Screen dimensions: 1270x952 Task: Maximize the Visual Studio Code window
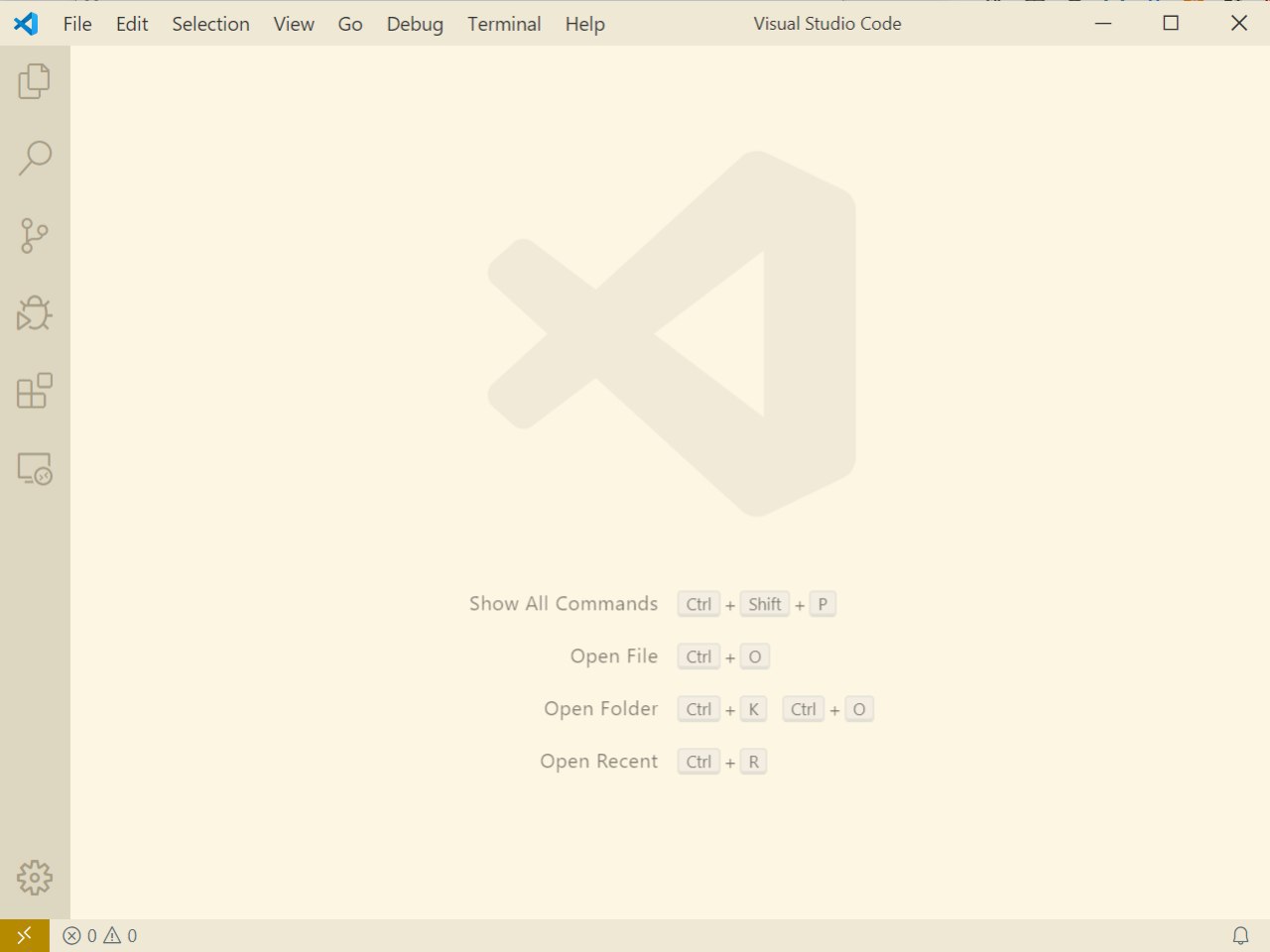[1171, 24]
